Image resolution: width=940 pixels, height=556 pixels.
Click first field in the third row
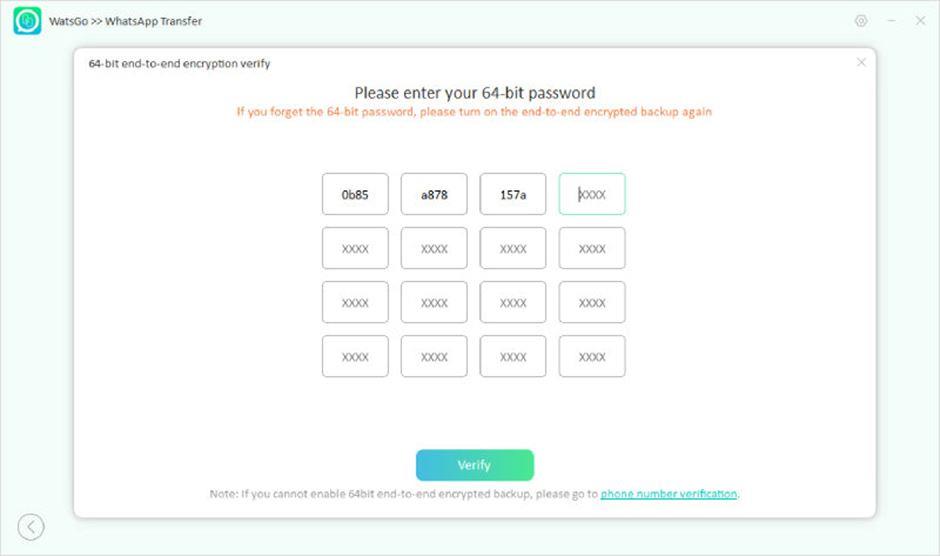tap(355, 302)
